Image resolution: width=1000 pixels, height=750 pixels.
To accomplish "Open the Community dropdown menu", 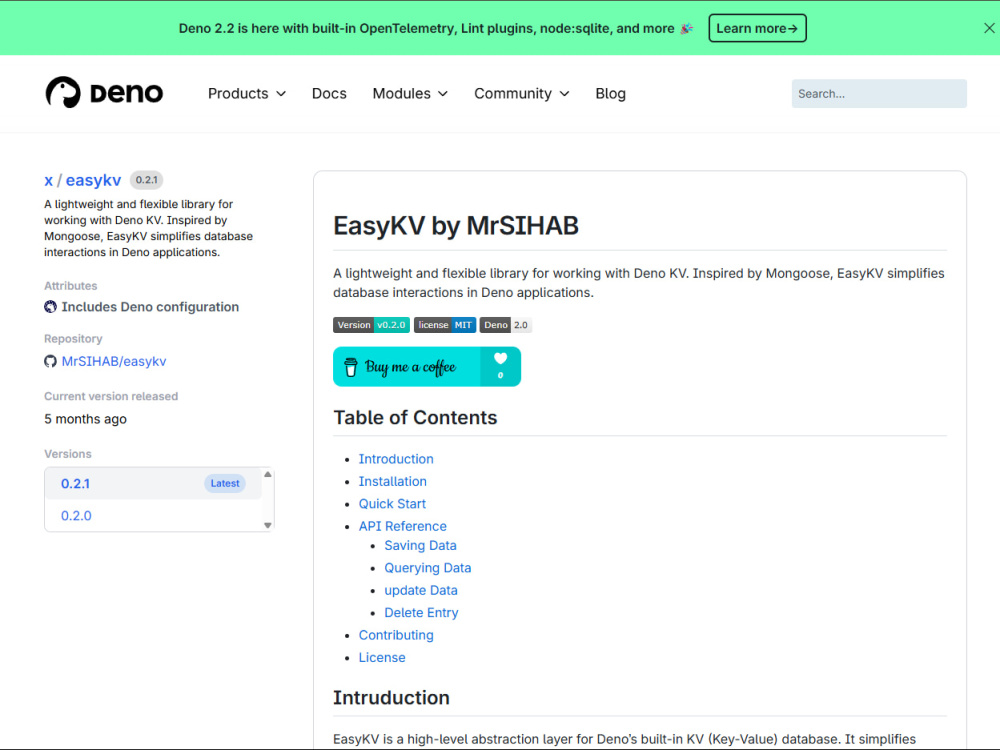I will (522, 94).
